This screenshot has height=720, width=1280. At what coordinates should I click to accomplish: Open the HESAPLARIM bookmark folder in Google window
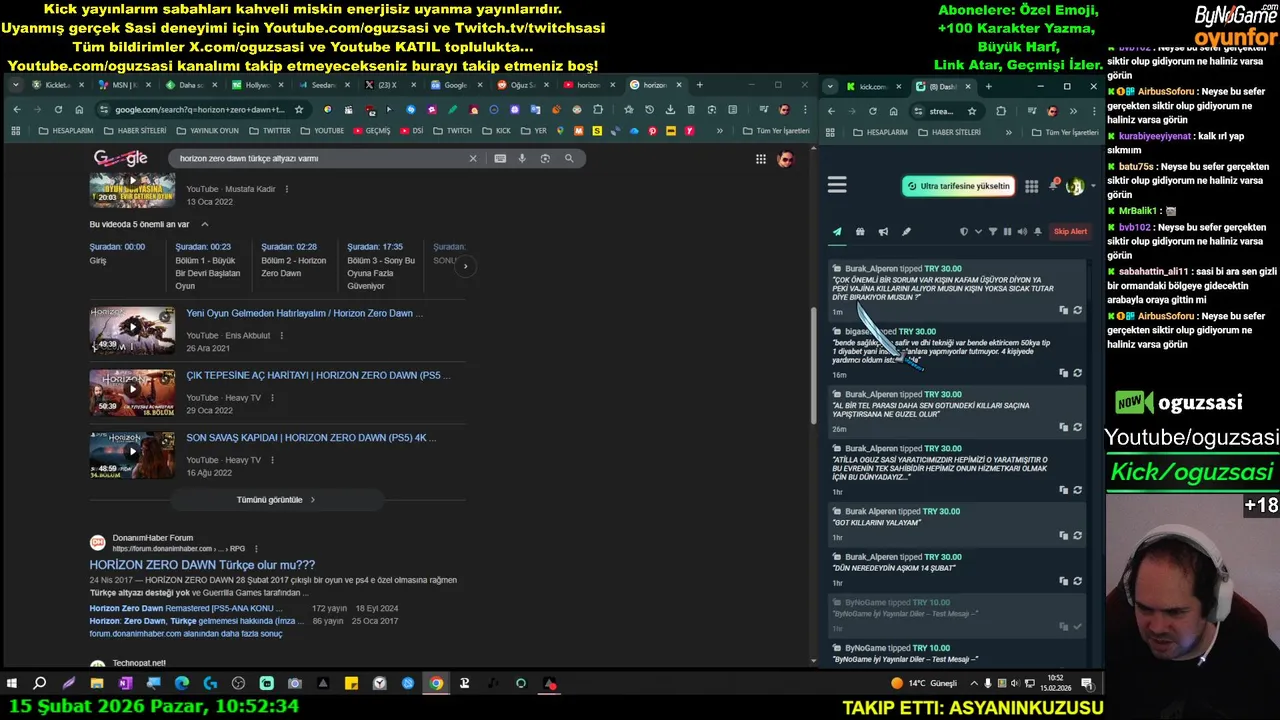tap(66, 131)
